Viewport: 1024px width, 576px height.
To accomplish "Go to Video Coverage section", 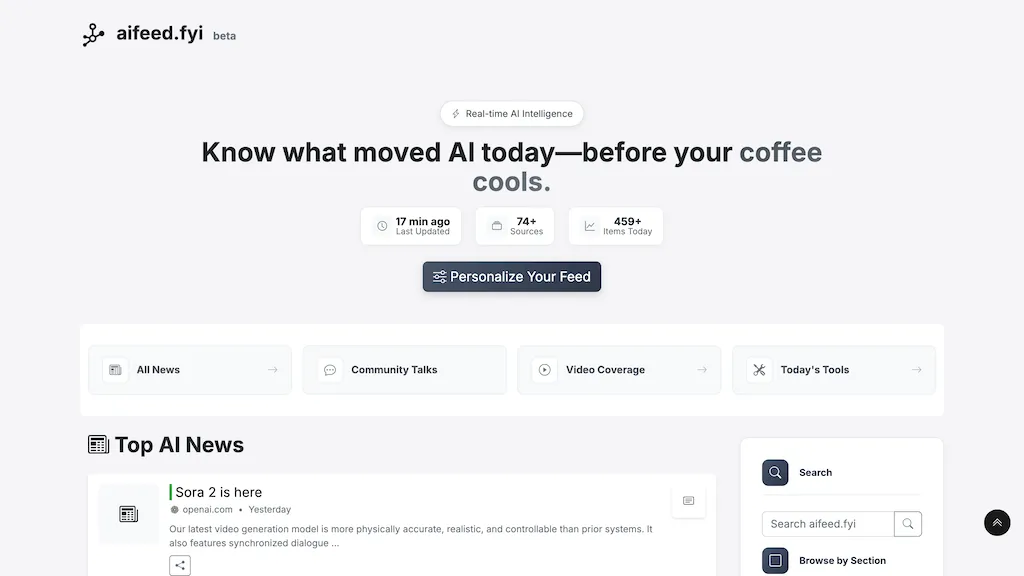I will (619, 370).
